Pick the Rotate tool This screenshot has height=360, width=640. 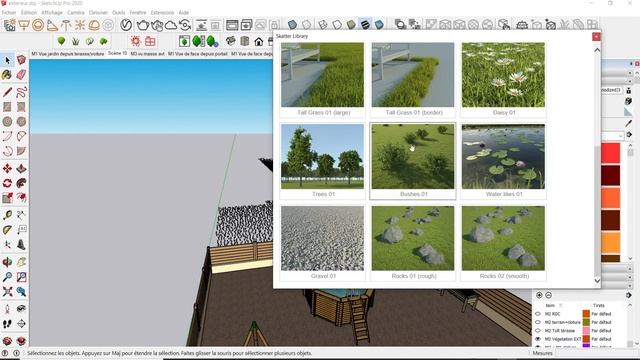pos(7,183)
